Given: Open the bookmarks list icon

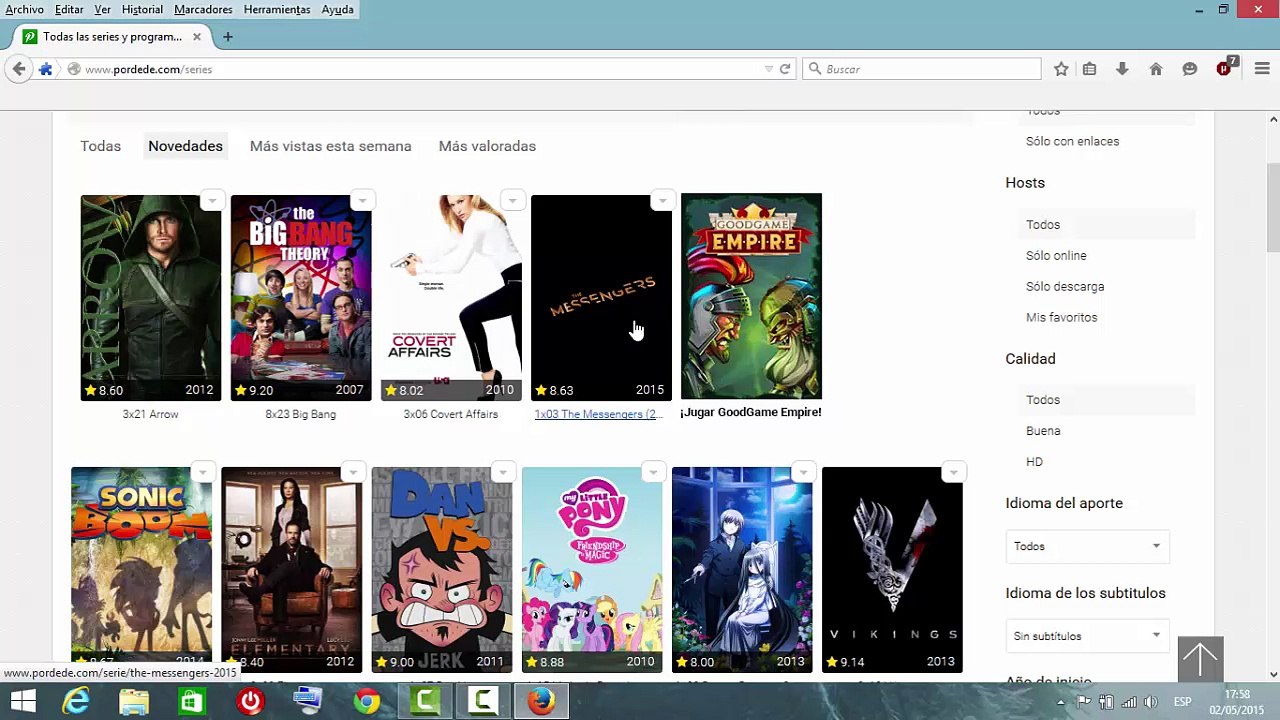Looking at the screenshot, I should click(x=1090, y=69).
